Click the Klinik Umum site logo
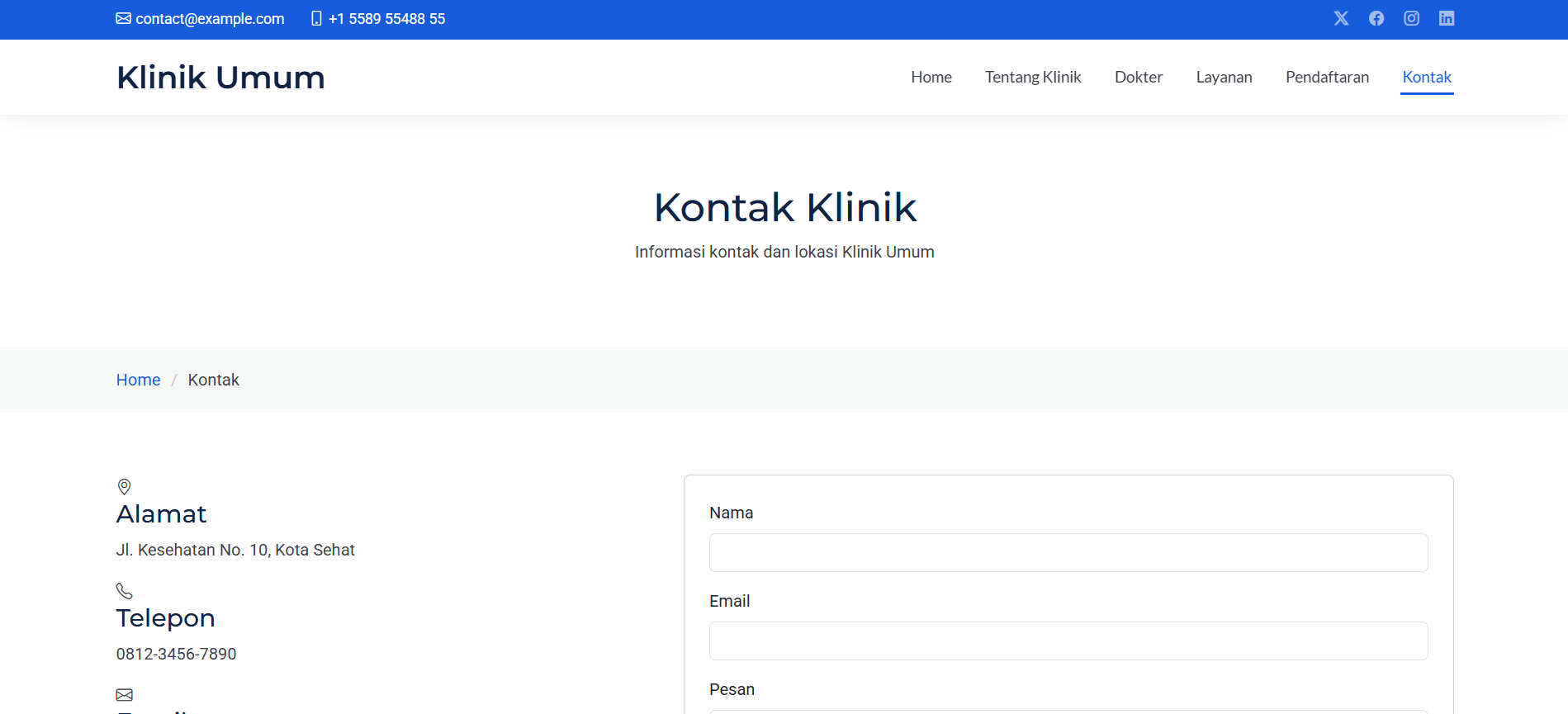Image resolution: width=1568 pixels, height=714 pixels. [220, 78]
